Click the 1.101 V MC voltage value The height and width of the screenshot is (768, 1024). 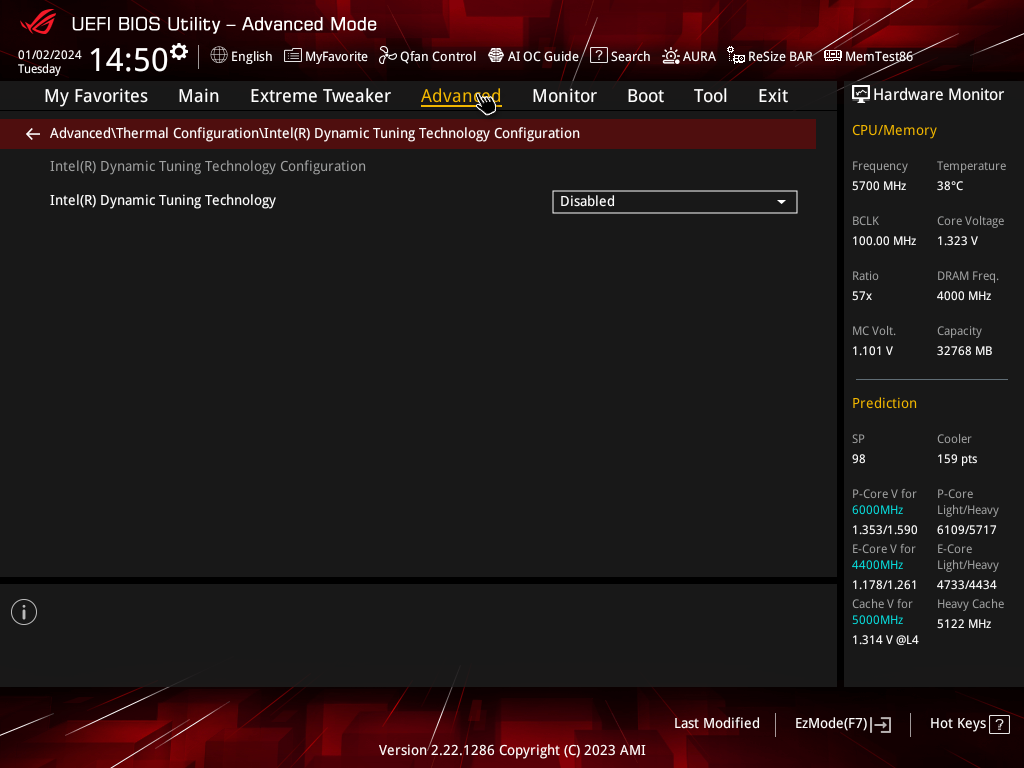(x=872, y=351)
